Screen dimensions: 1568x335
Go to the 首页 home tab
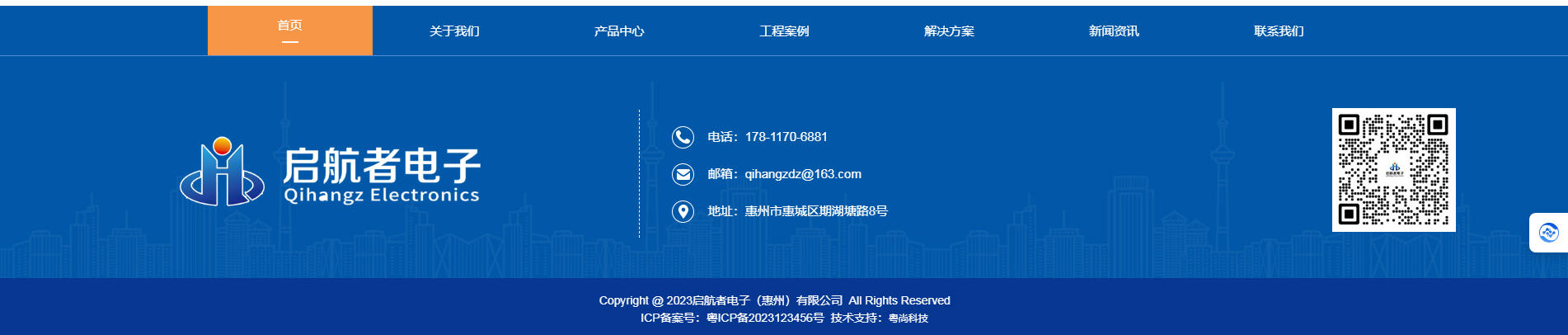click(290, 31)
